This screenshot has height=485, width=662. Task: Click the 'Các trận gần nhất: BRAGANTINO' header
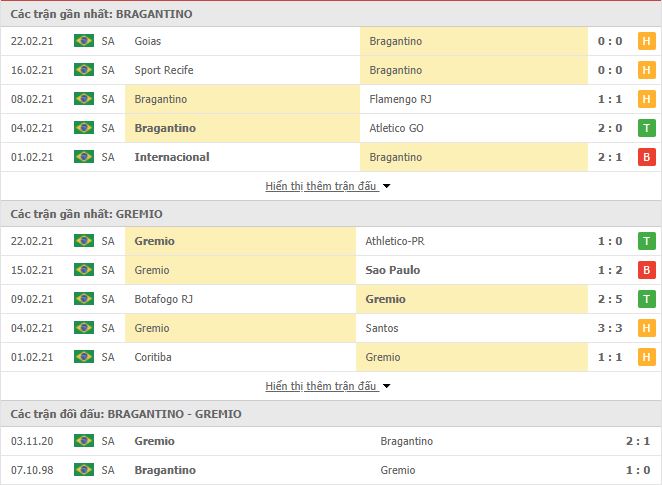101,14
